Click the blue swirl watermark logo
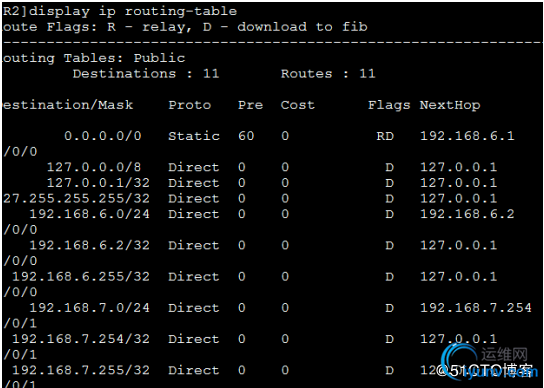This screenshot has height=388, width=544. point(457,361)
